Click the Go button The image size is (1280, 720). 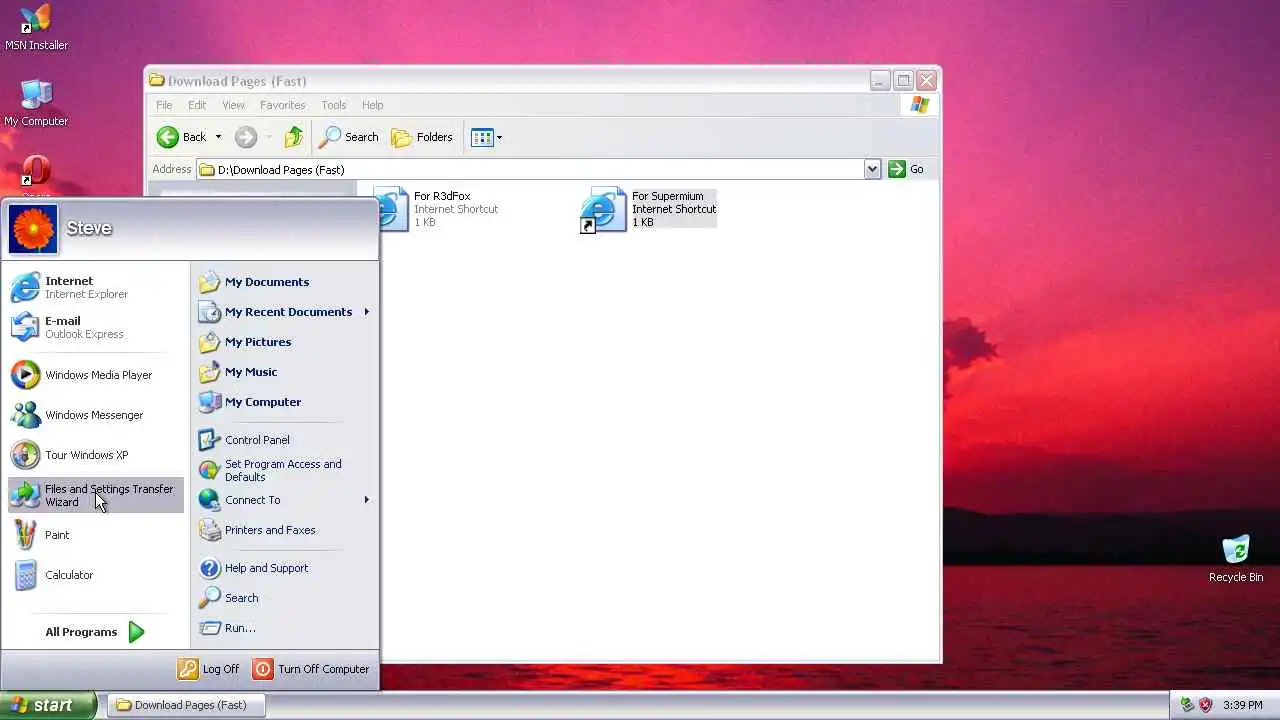[906, 169]
